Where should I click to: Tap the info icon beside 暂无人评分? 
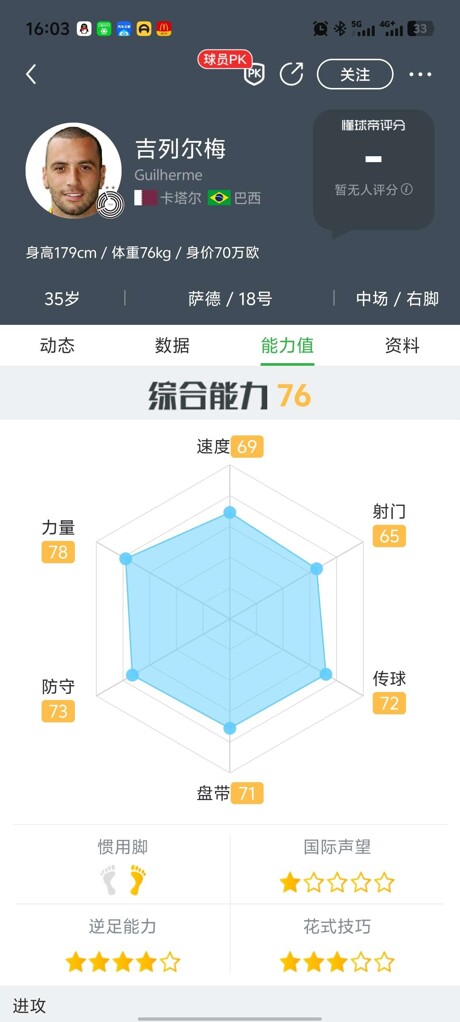(407, 189)
